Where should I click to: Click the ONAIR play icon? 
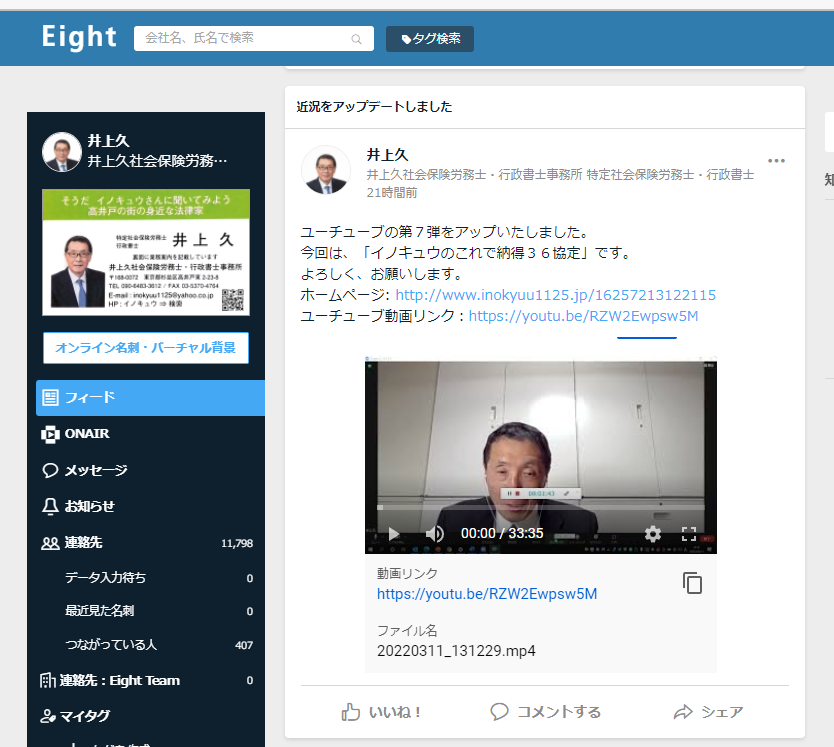[51, 434]
